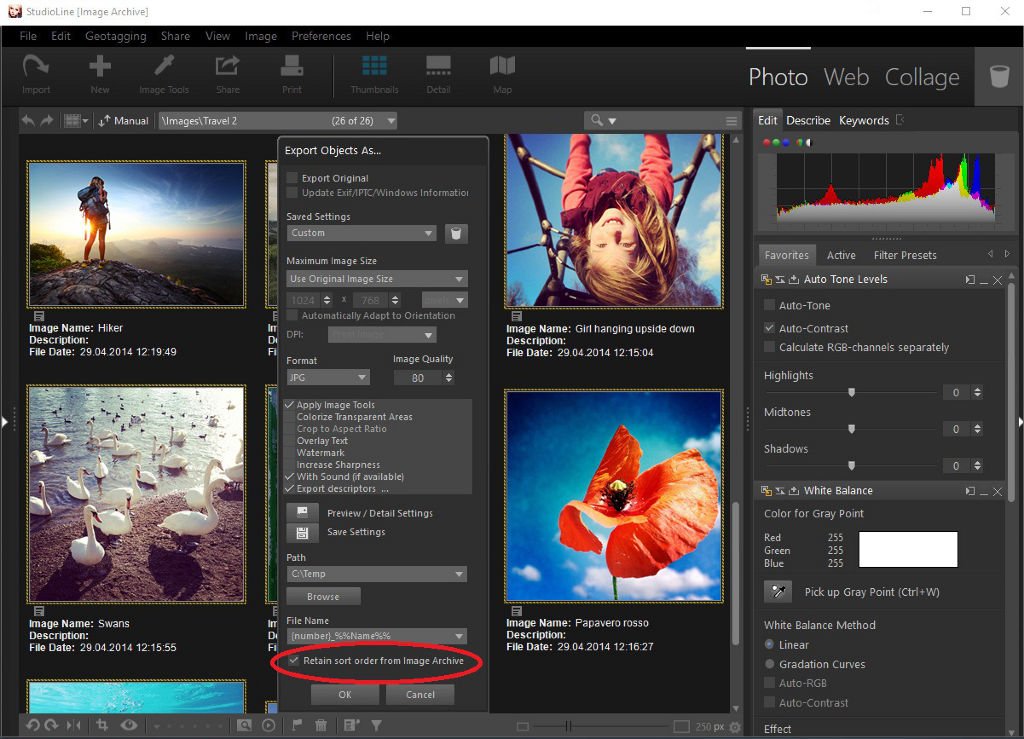
Task: Select the Gradation Curves radio button
Action: tap(769, 664)
